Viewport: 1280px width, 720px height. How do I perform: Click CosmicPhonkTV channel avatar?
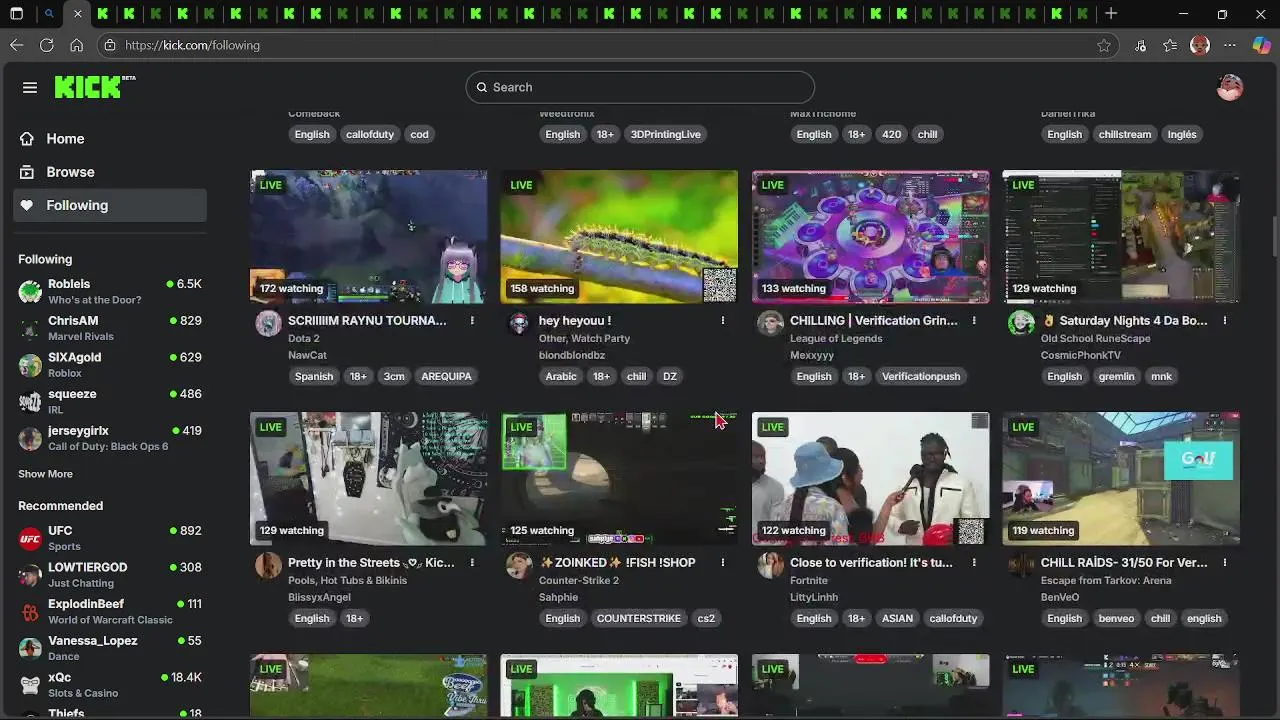1021,323
